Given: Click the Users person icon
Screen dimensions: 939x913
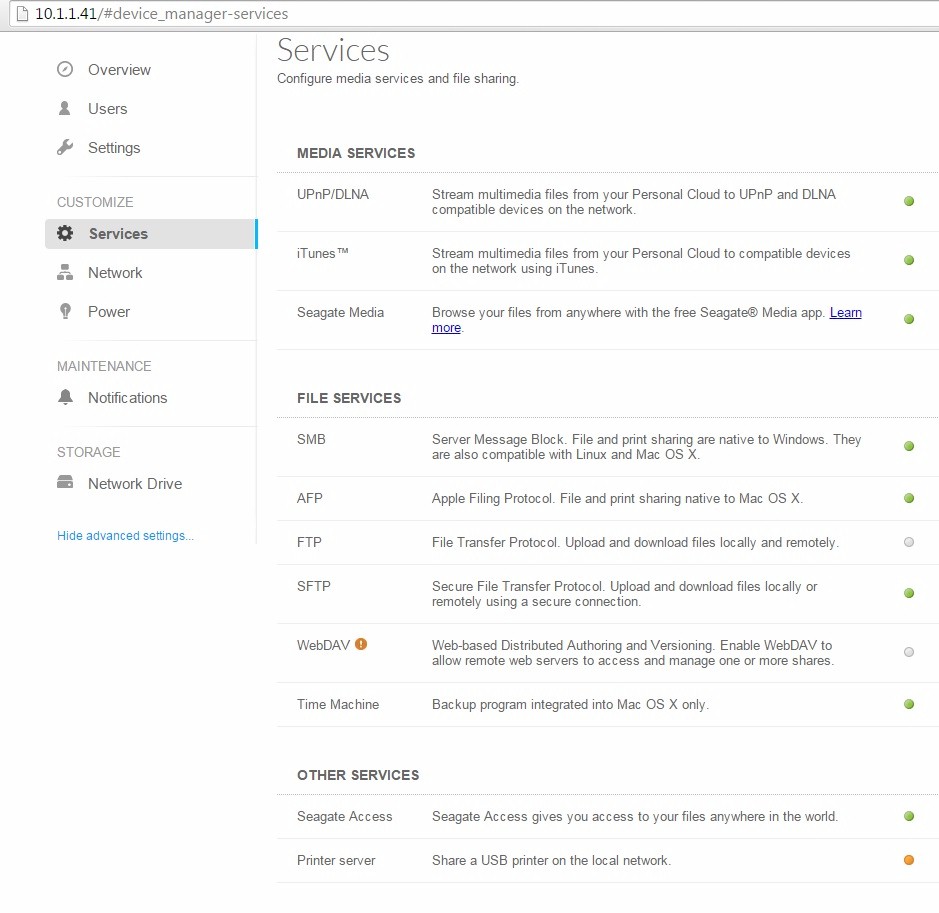Looking at the screenshot, I should (65, 108).
